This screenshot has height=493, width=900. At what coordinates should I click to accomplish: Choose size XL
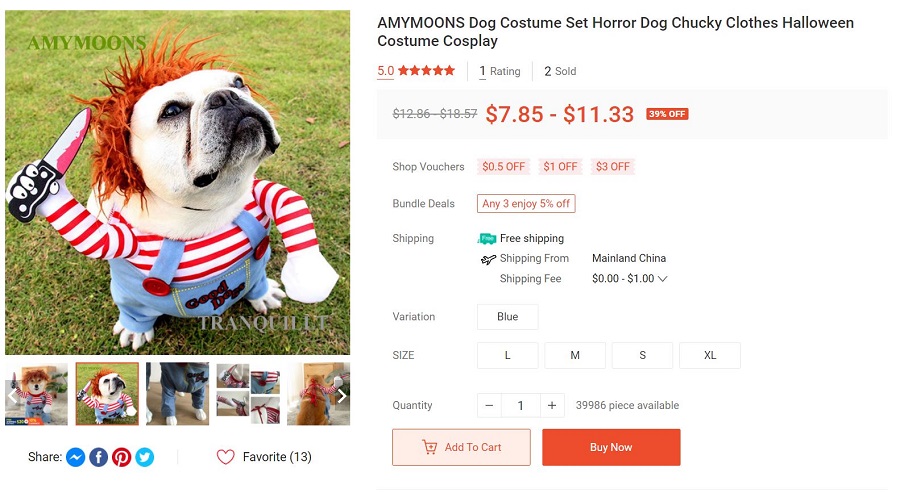(709, 355)
